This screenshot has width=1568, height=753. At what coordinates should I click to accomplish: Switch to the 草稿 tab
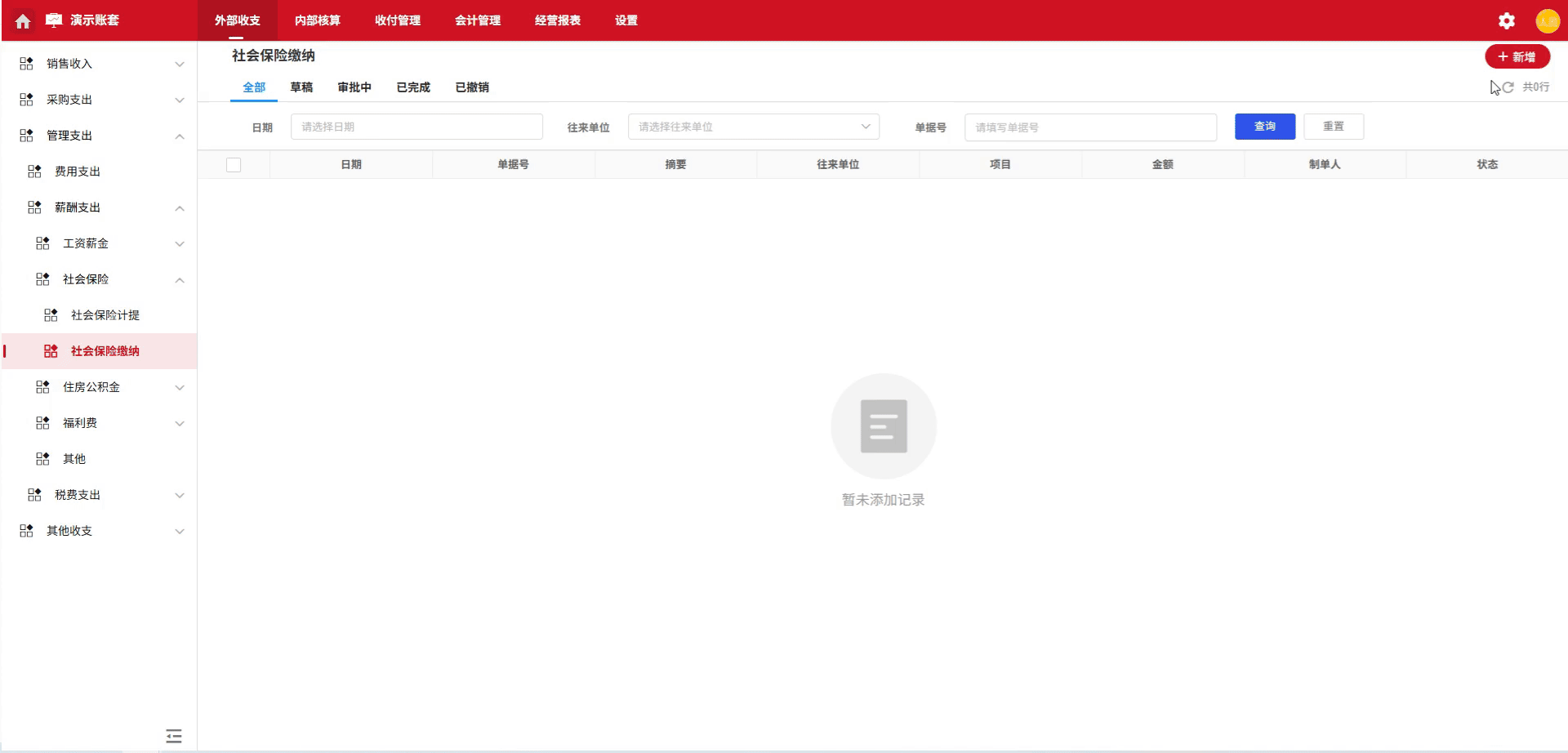[x=302, y=87]
